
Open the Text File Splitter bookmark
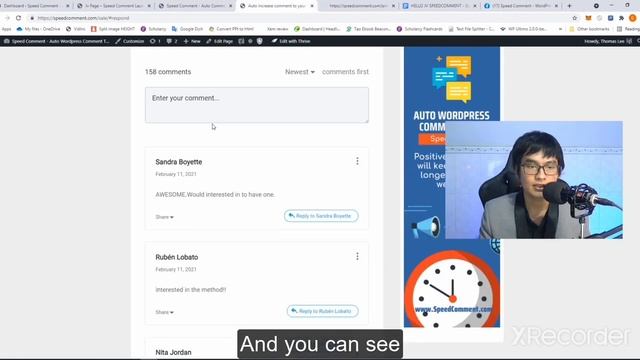pyautogui.click(x=471, y=29)
